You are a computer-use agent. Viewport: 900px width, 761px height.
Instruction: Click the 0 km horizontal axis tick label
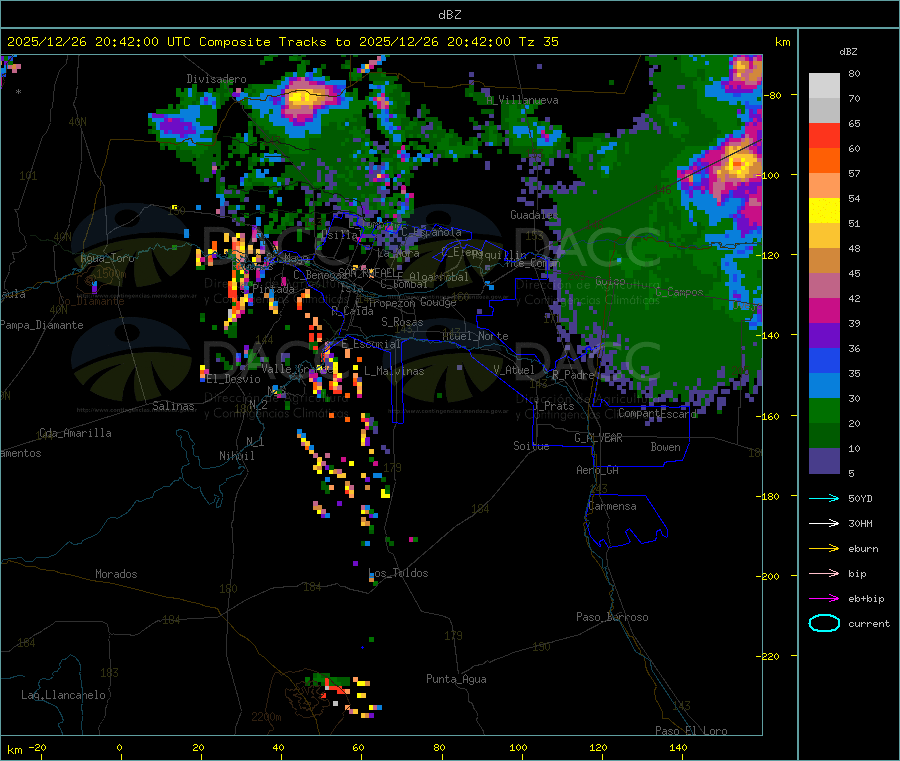[119, 747]
